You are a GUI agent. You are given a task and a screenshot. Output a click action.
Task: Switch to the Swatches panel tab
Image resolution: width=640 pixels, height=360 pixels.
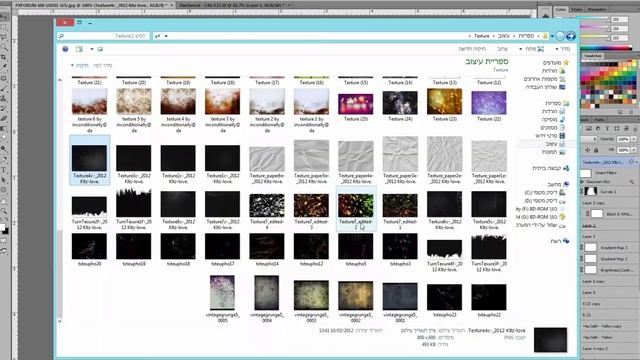[593, 56]
